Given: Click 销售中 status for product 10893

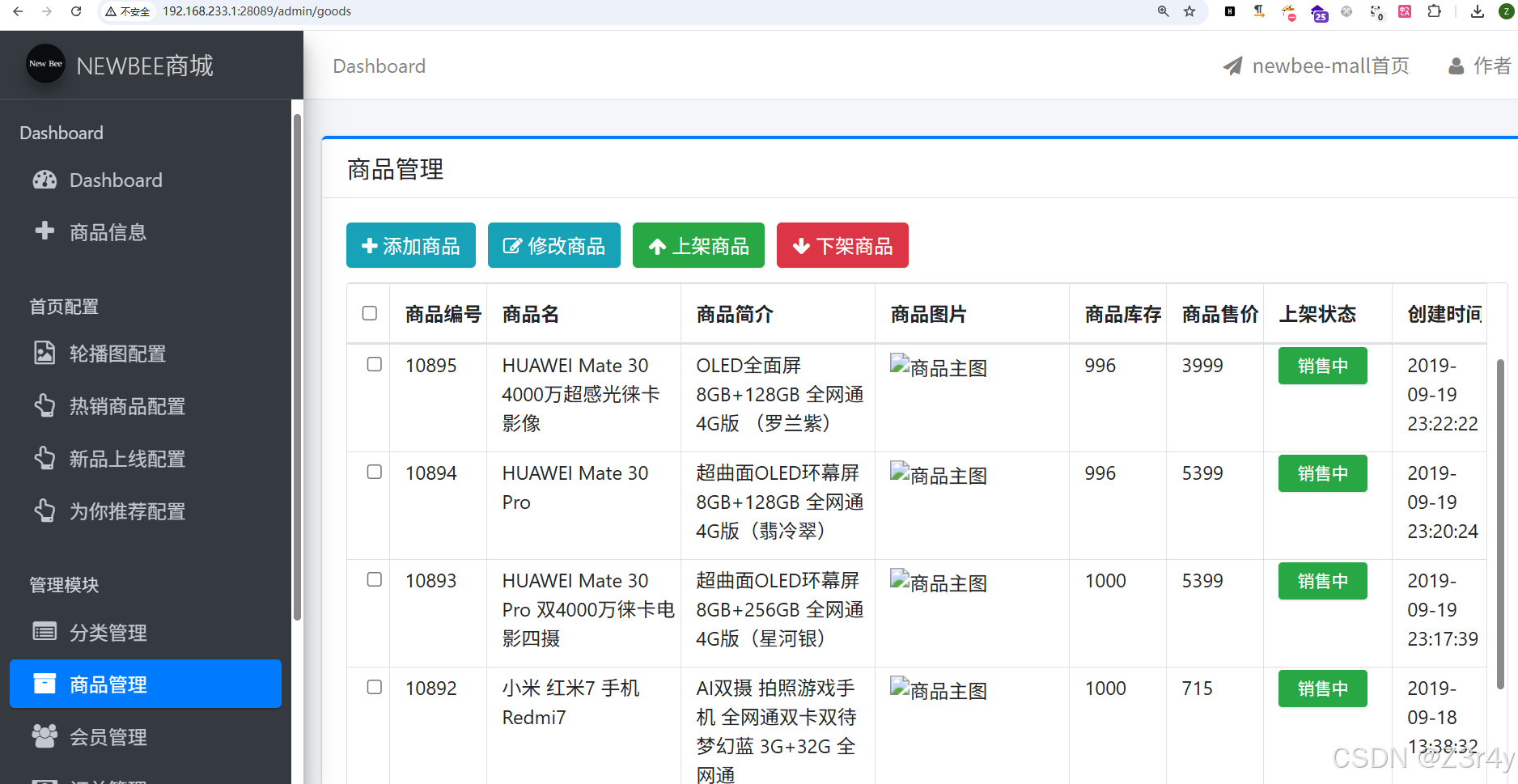Looking at the screenshot, I should (1323, 581).
